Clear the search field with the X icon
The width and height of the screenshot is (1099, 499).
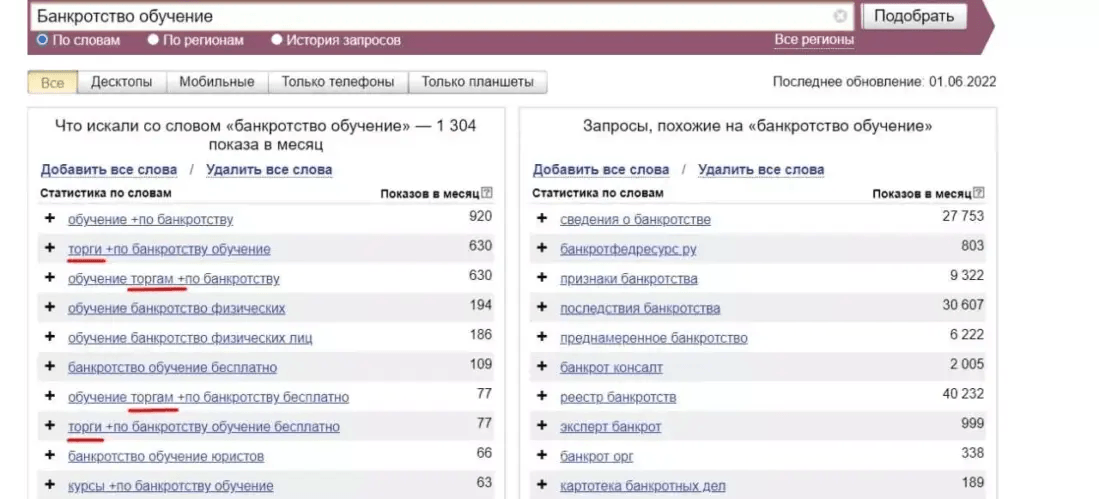pyautogui.click(x=840, y=16)
